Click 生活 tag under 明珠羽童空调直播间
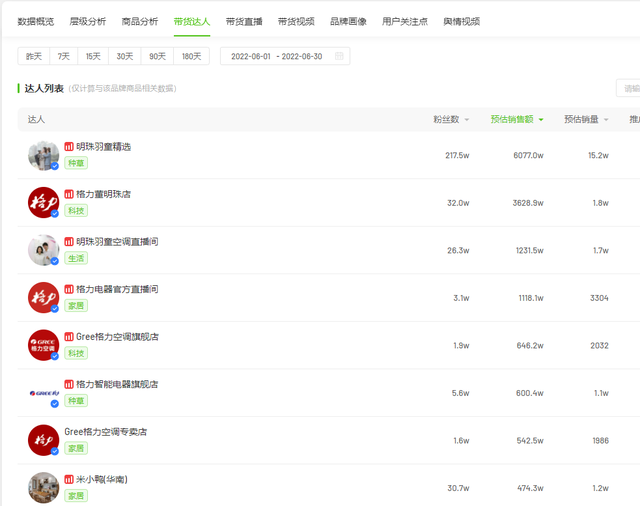Screen dimensions: 640x506 76,258
